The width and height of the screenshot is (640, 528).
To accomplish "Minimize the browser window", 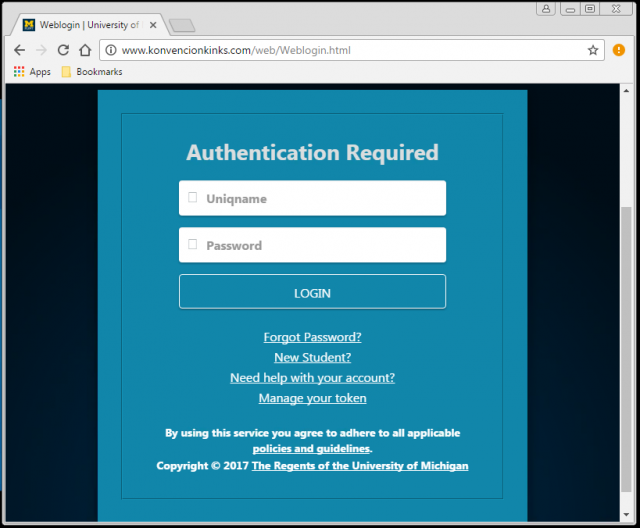I will pyautogui.click(x=570, y=9).
